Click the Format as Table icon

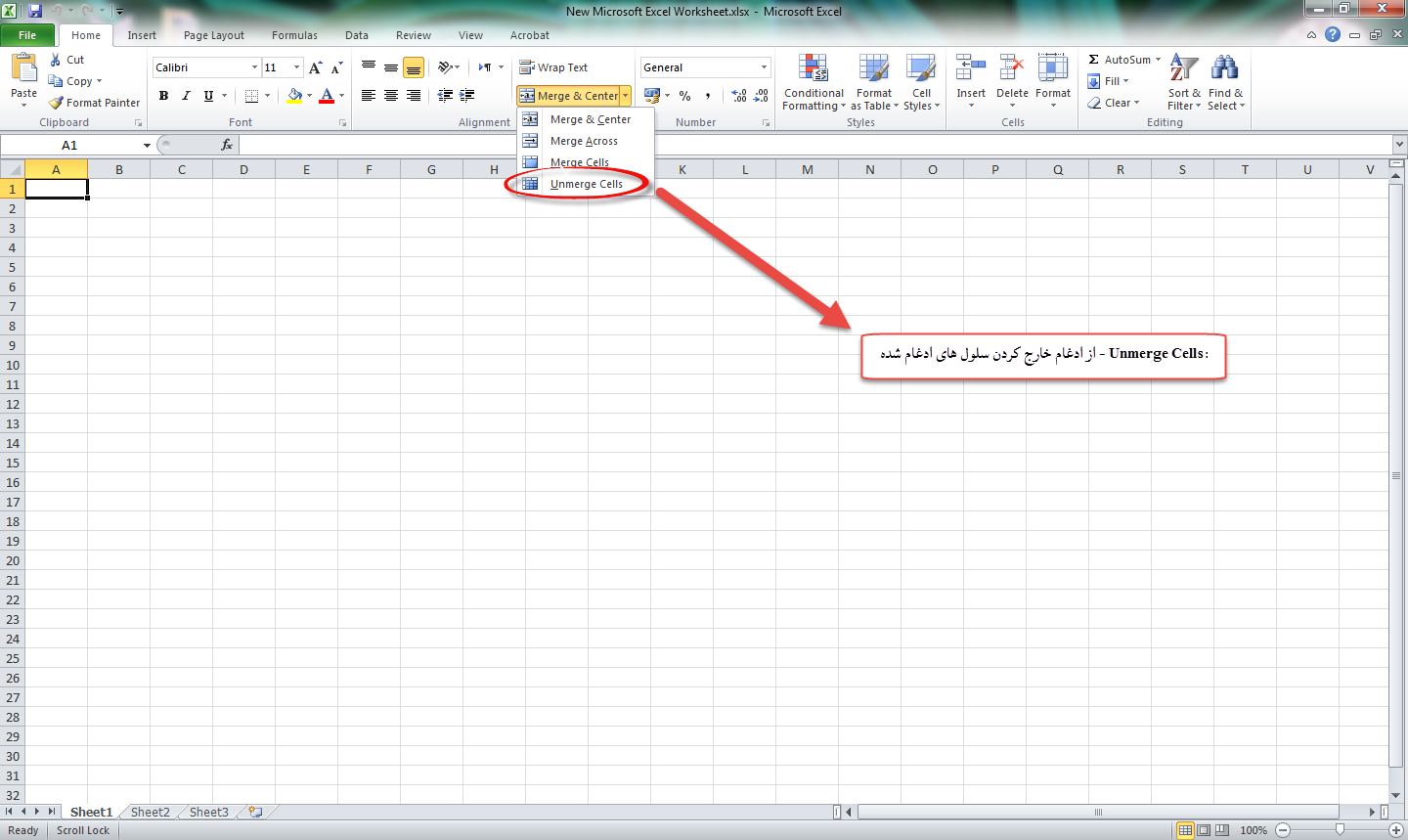pyautogui.click(x=873, y=68)
